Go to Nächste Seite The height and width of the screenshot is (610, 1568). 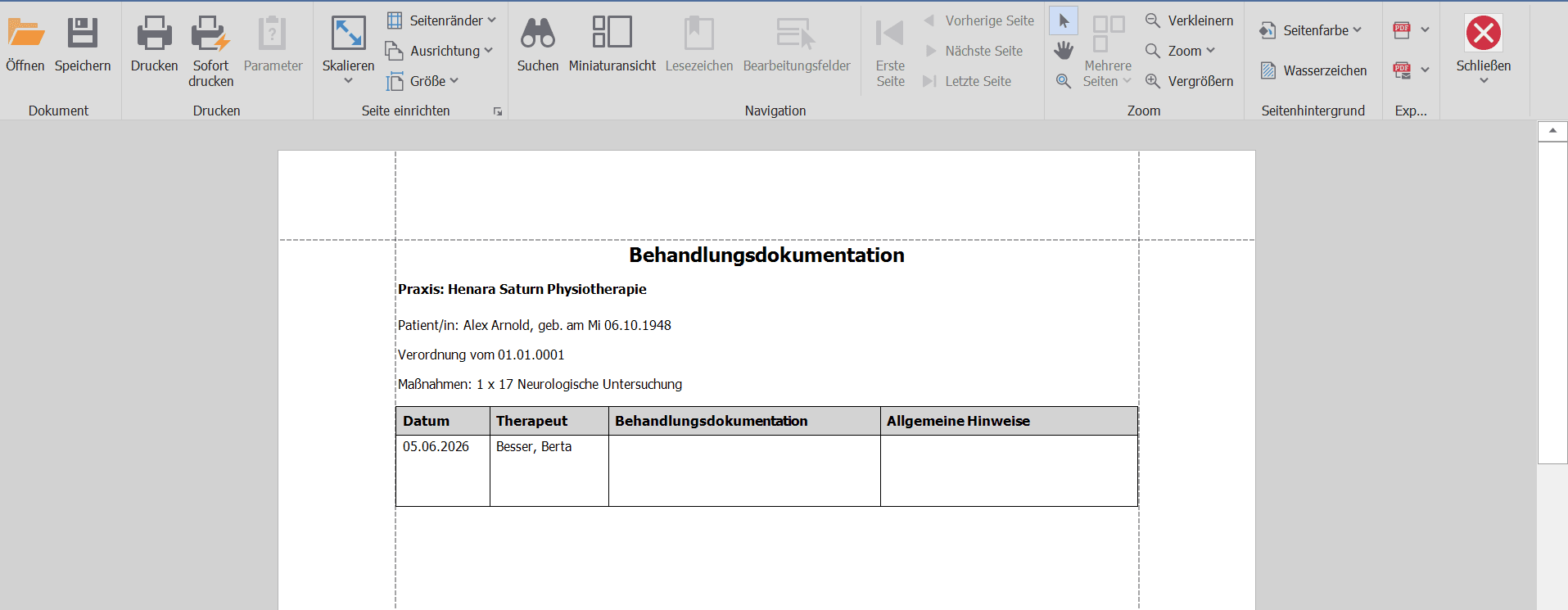[x=974, y=51]
